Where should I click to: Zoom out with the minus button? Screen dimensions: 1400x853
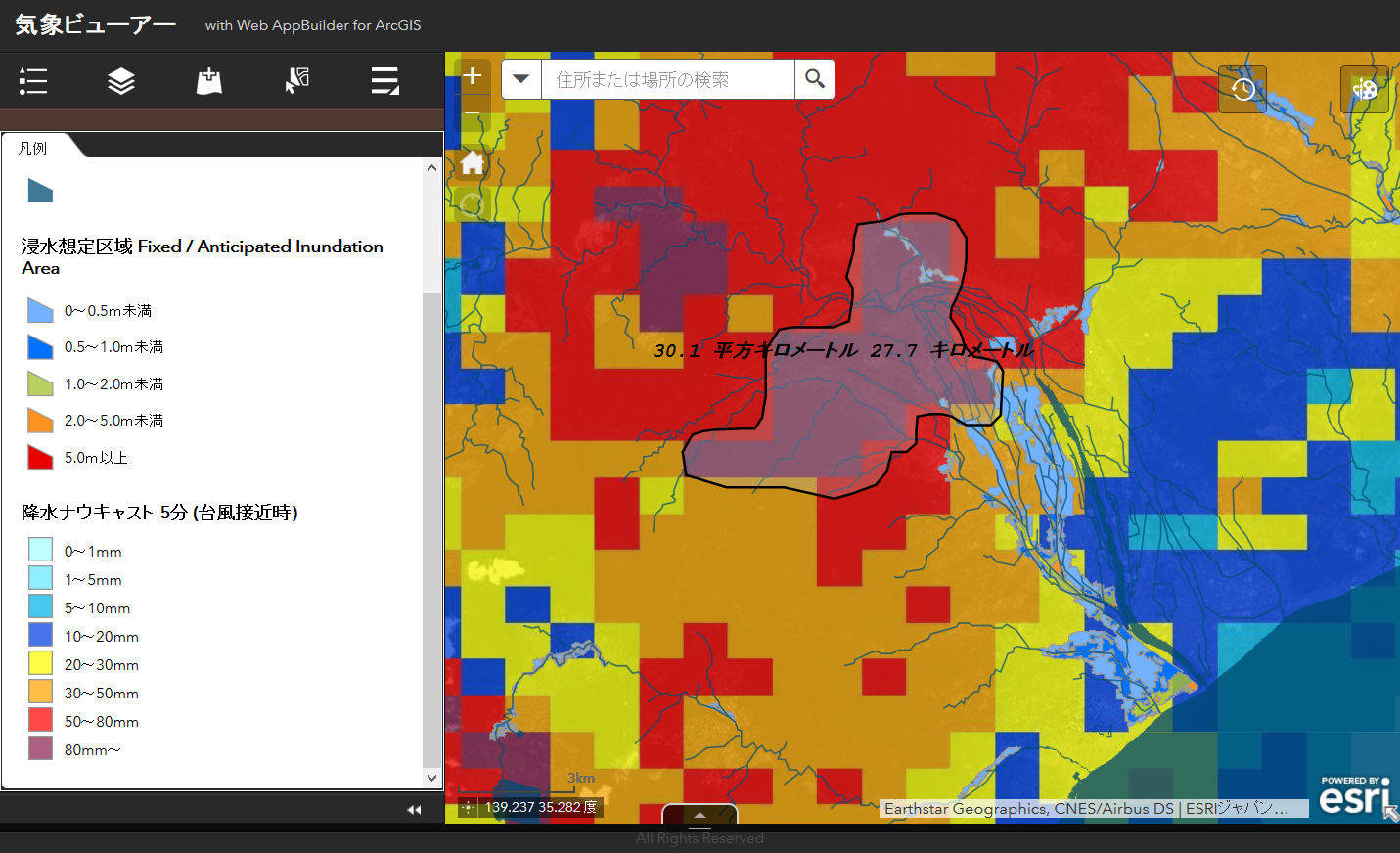473,114
